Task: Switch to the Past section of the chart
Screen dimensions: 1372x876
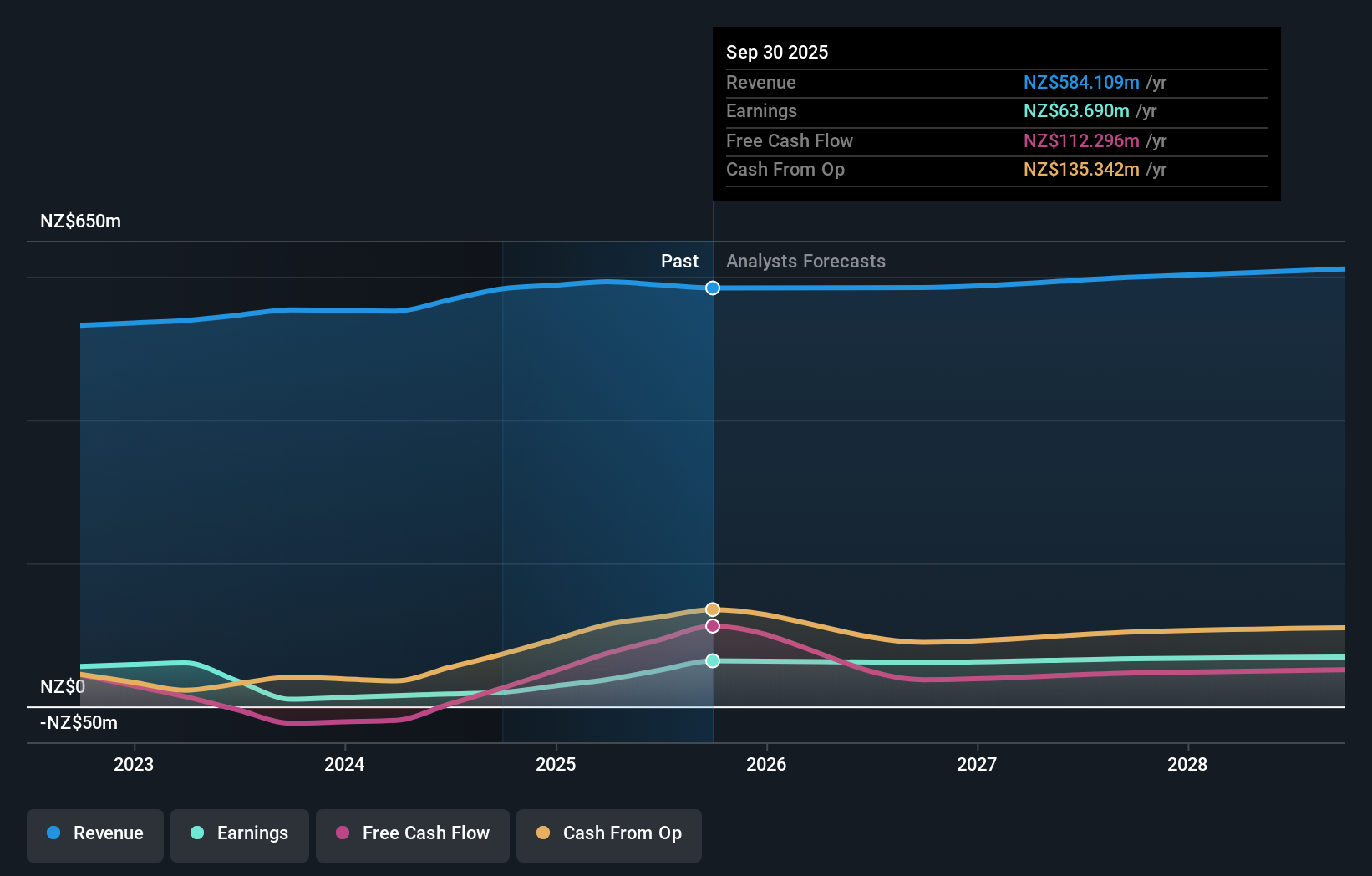Action: point(679,262)
